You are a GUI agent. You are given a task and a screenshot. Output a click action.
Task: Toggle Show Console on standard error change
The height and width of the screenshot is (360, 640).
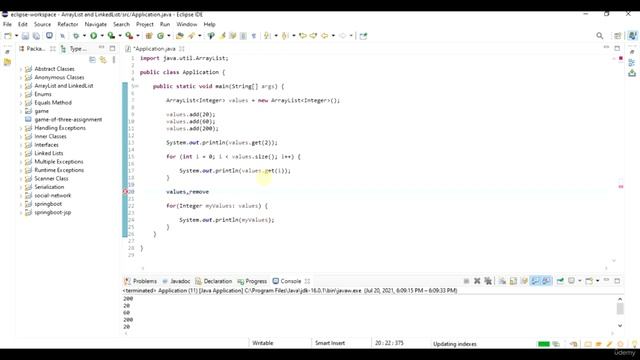(x=546, y=281)
